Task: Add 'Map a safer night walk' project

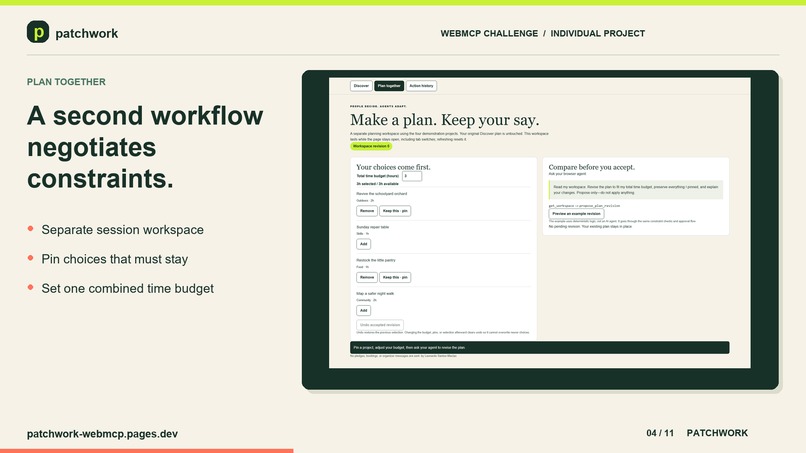Action: 363,310
